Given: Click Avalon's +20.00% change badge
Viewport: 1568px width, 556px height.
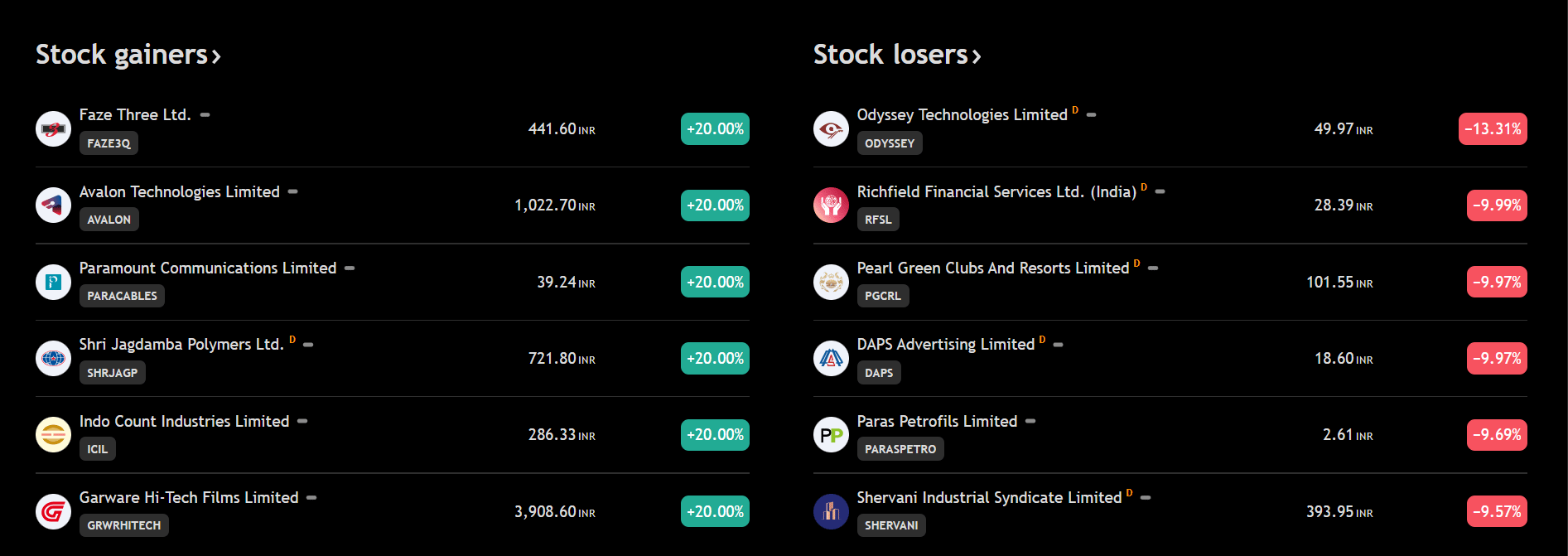Looking at the screenshot, I should pos(715,205).
